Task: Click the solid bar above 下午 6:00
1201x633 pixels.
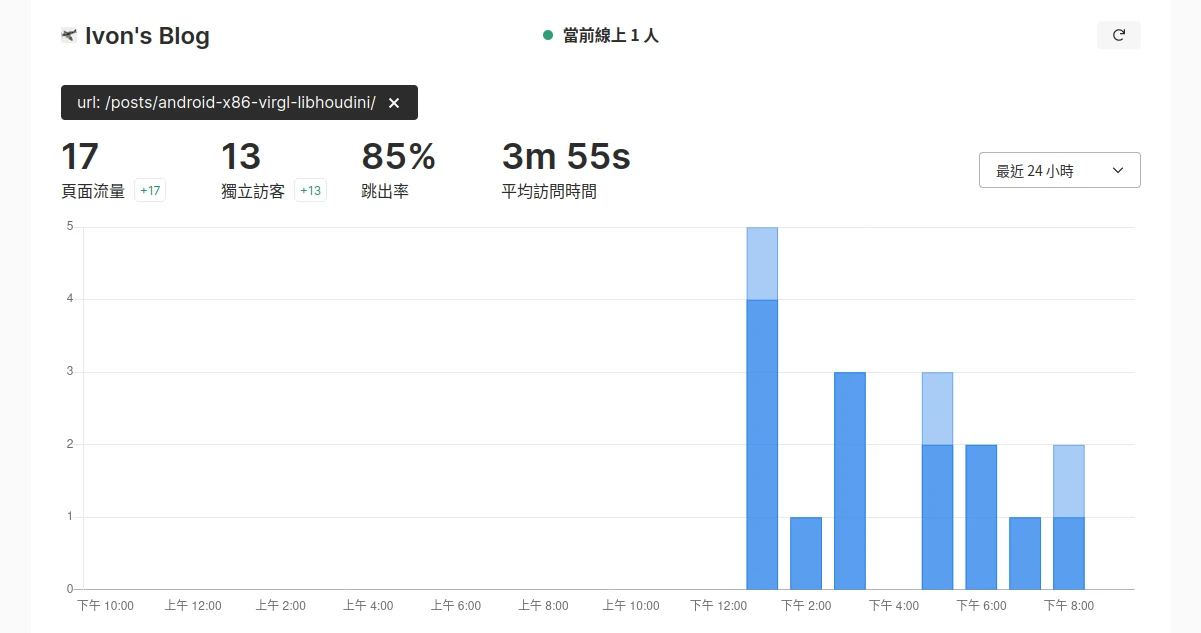Action: 981,516
